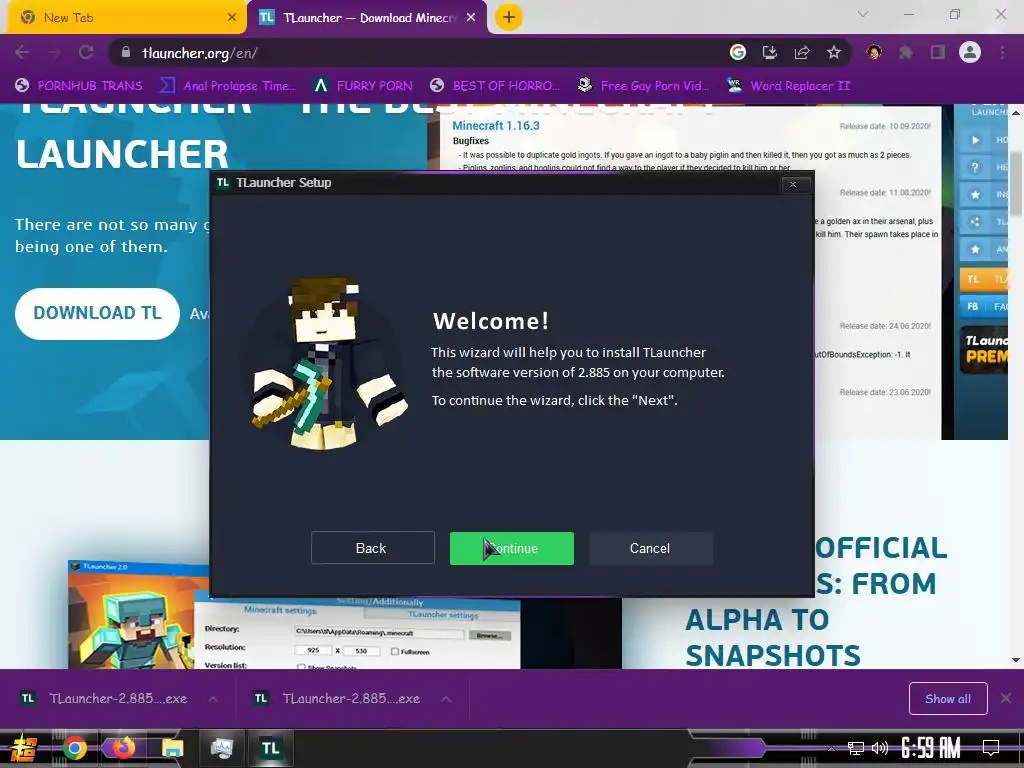Open the Windows Start menu
1024x768 pixels.
coord(24,748)
